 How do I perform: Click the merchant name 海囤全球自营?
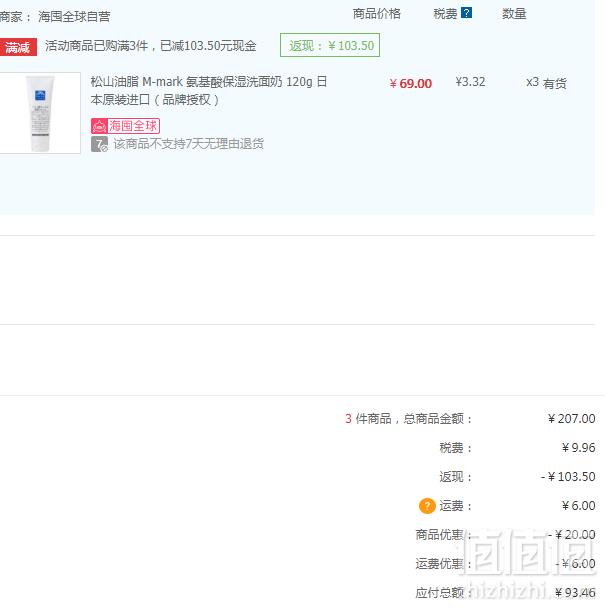tap(74, 17)
